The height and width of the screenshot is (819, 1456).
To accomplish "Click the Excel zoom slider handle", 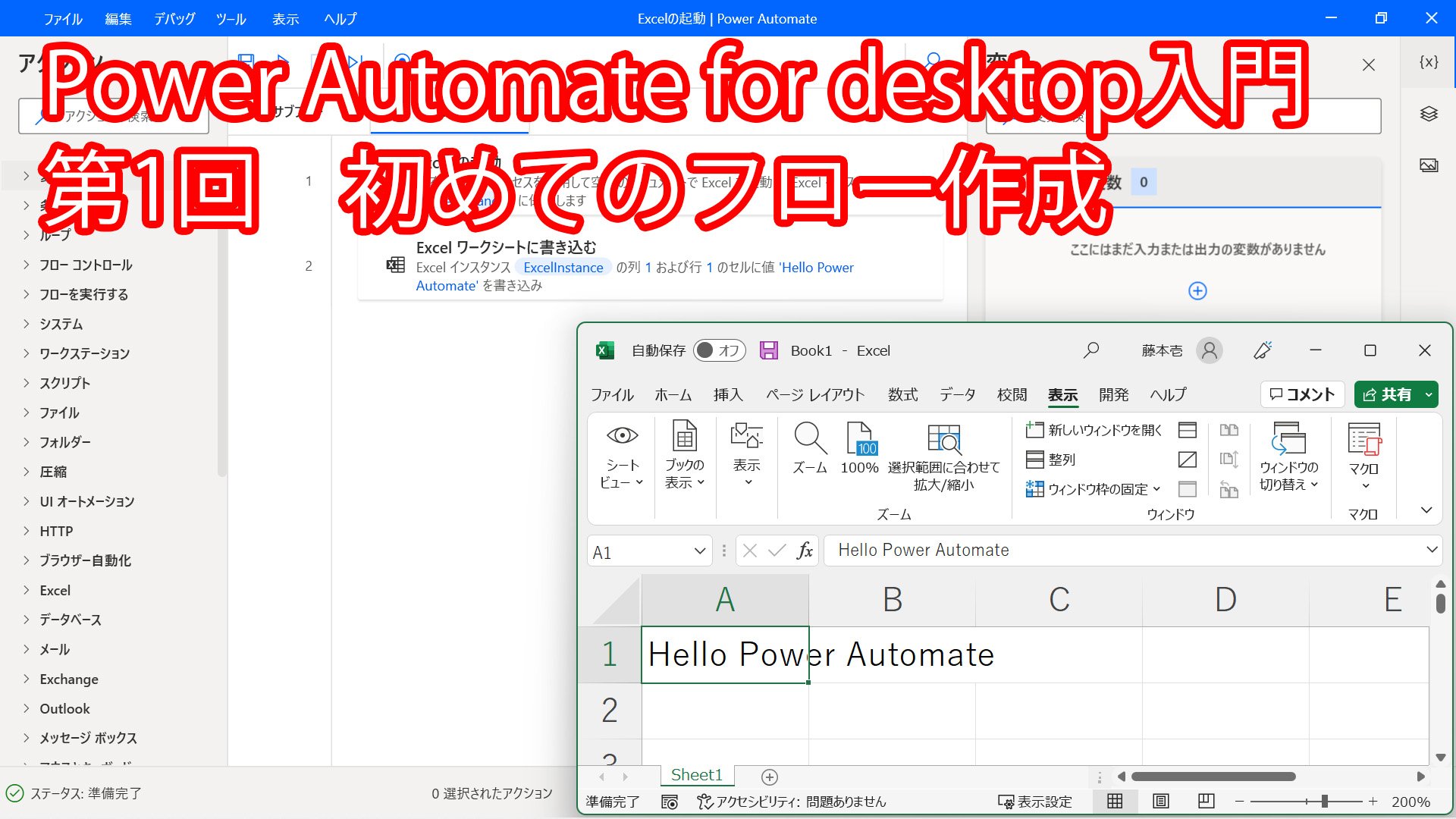I will pos(1324,801).
